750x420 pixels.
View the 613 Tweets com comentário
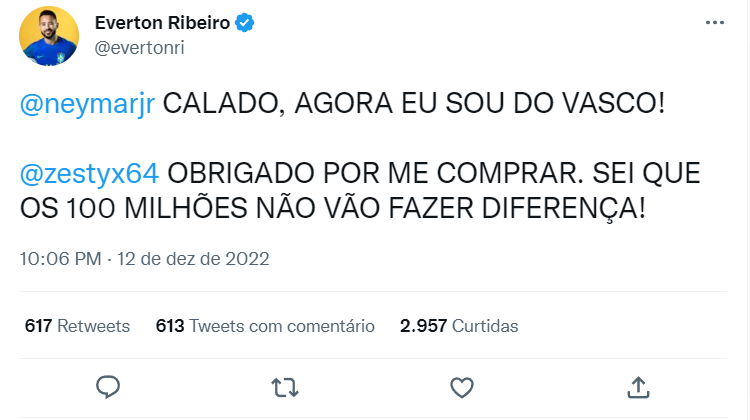pos(265,326)
